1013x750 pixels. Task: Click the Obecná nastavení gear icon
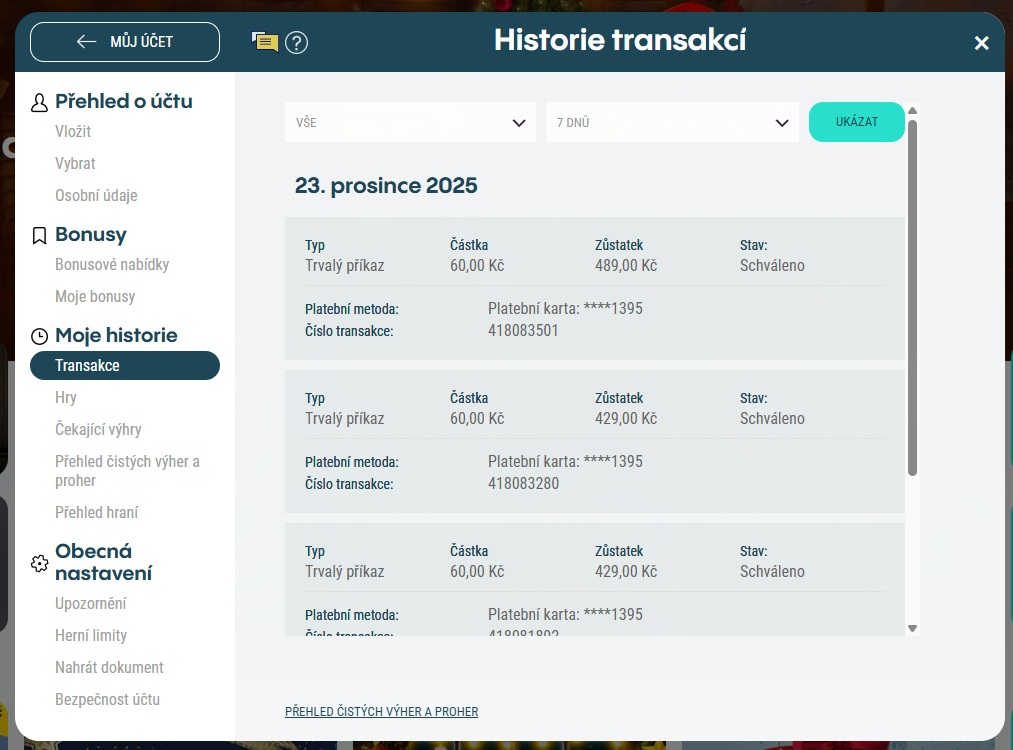point(40,563)
